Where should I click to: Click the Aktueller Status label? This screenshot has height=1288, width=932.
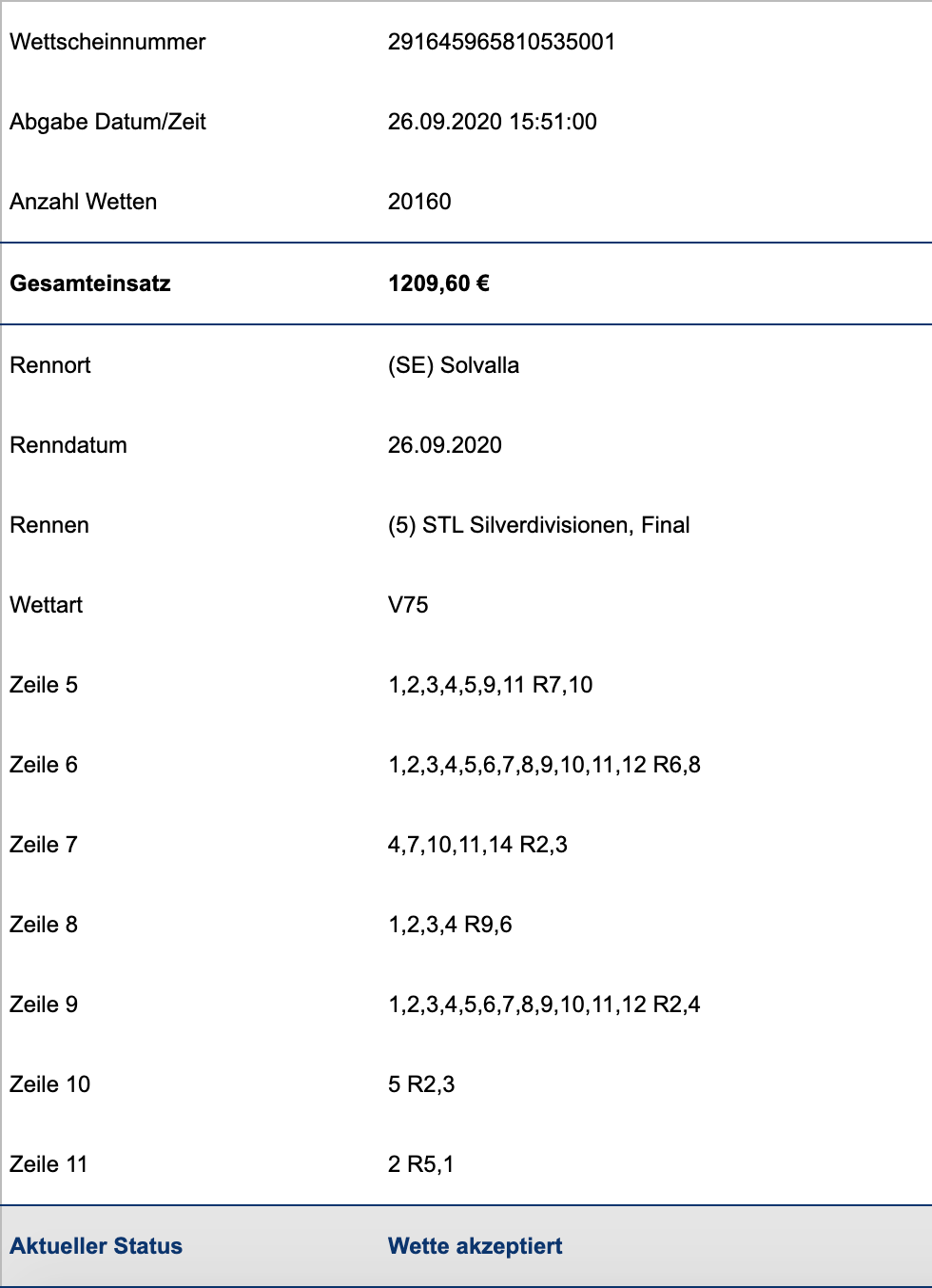pyautogui.click(x=96, y=1246)
